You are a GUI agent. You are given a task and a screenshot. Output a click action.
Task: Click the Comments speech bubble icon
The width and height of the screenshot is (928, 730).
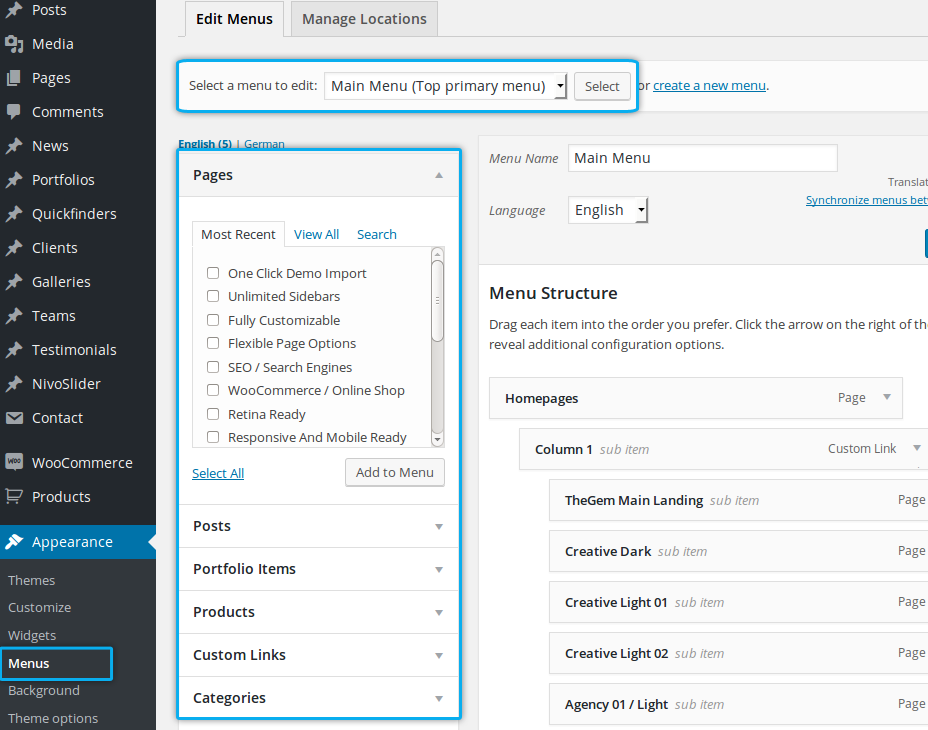pos(14,112)
